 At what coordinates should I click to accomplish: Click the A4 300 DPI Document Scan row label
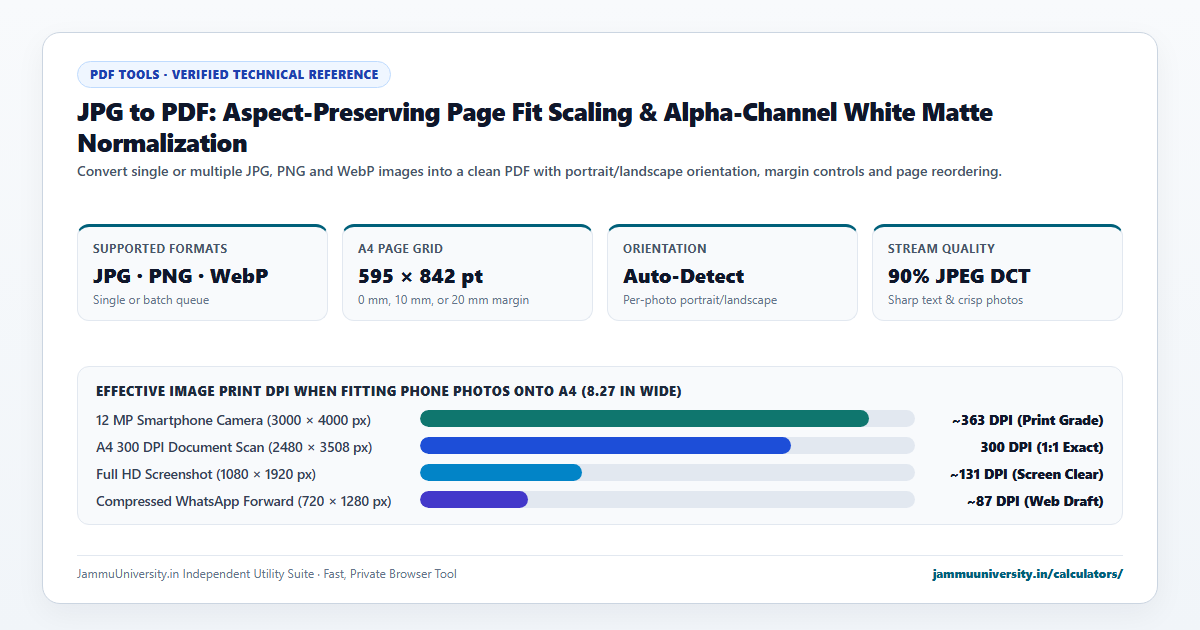click(234, 447)
